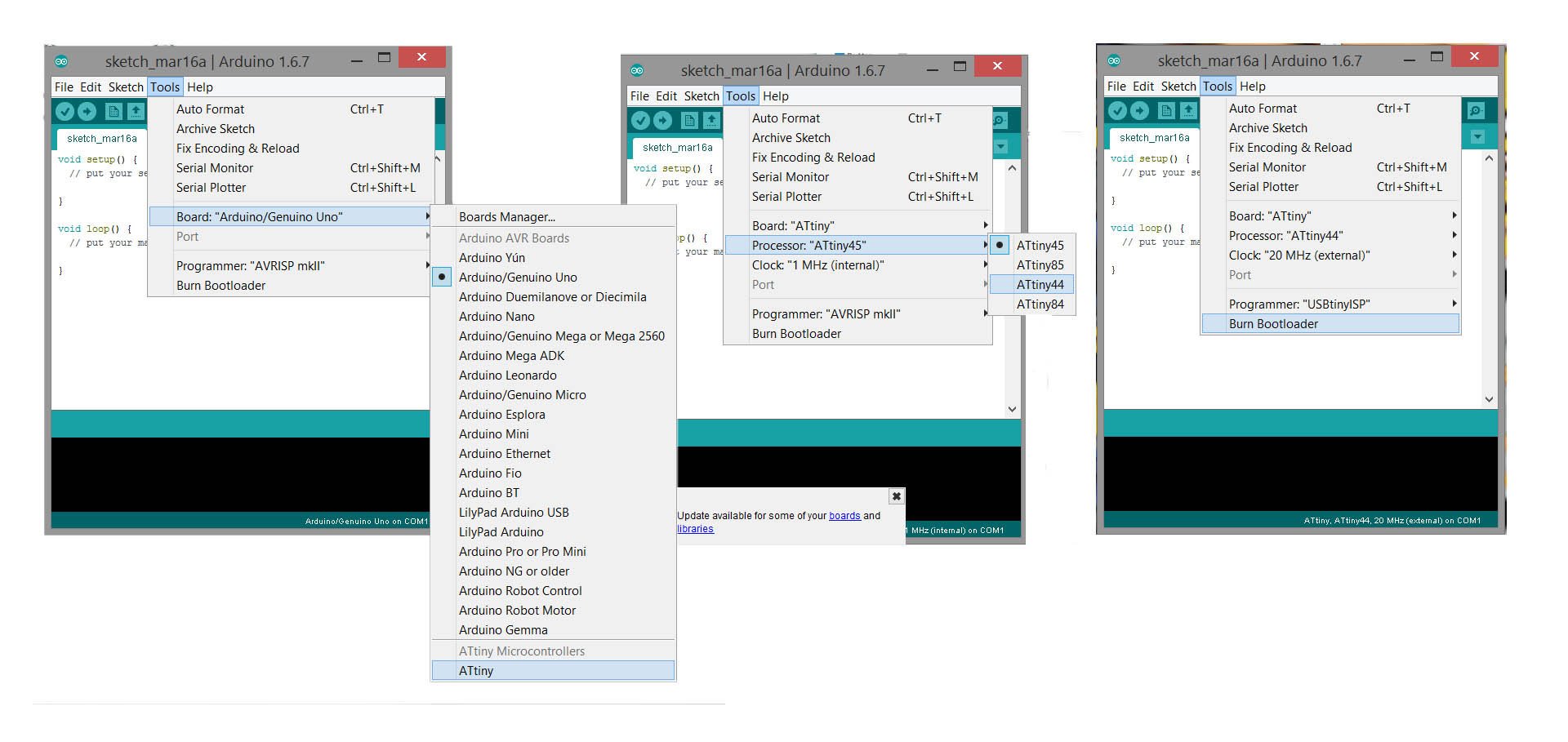Image resolution: width=1568 pixels, height=742 pixels.
Task: Click Open sketch icon in left window
Action: pyautogui.click(x=136, y=111)
